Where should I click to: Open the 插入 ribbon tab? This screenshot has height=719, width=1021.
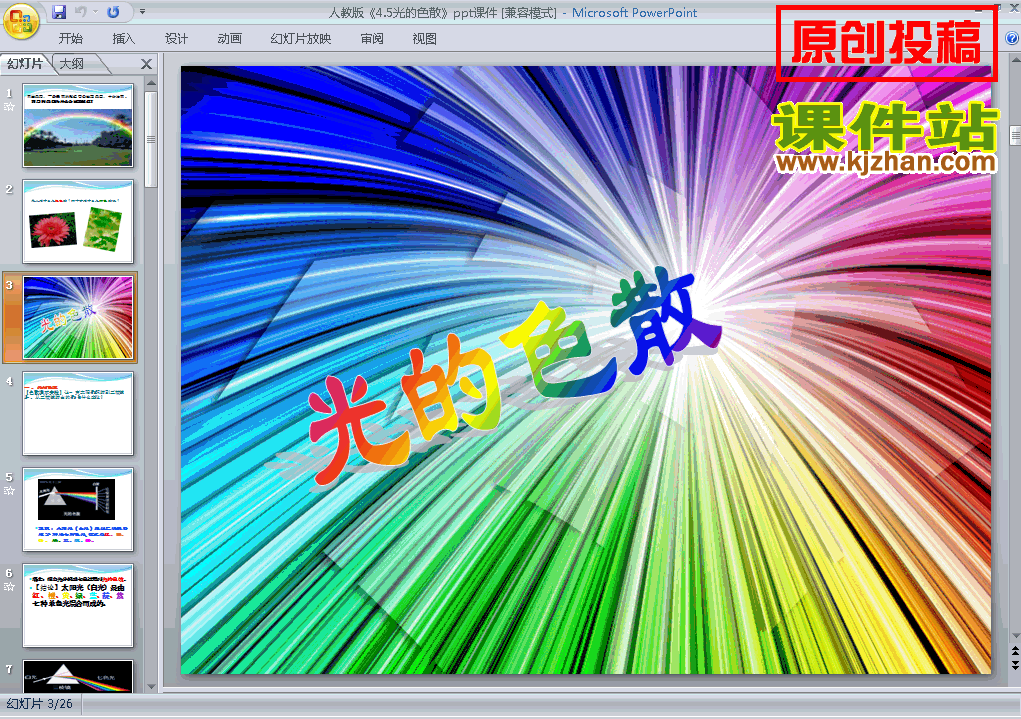tap(124, 39)
